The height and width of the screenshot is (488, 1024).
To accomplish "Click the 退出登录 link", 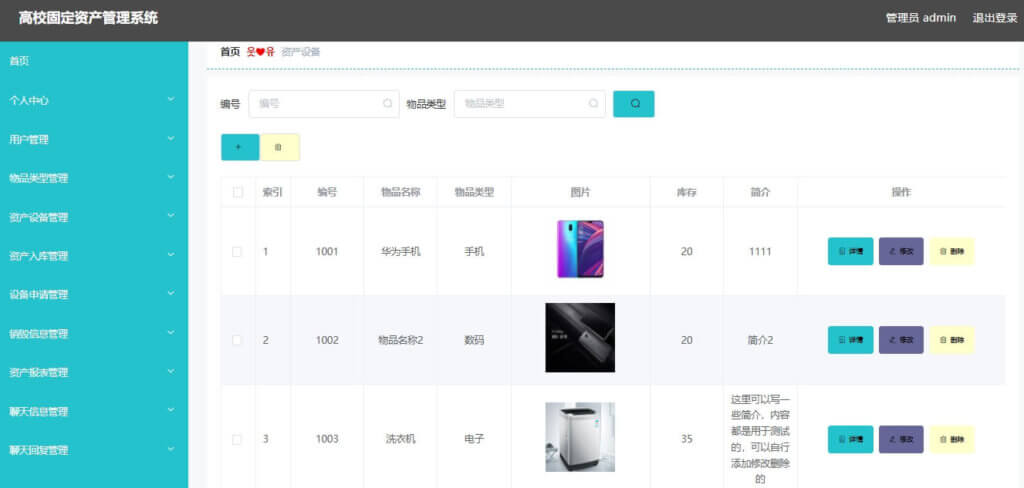I will [994, 18].
